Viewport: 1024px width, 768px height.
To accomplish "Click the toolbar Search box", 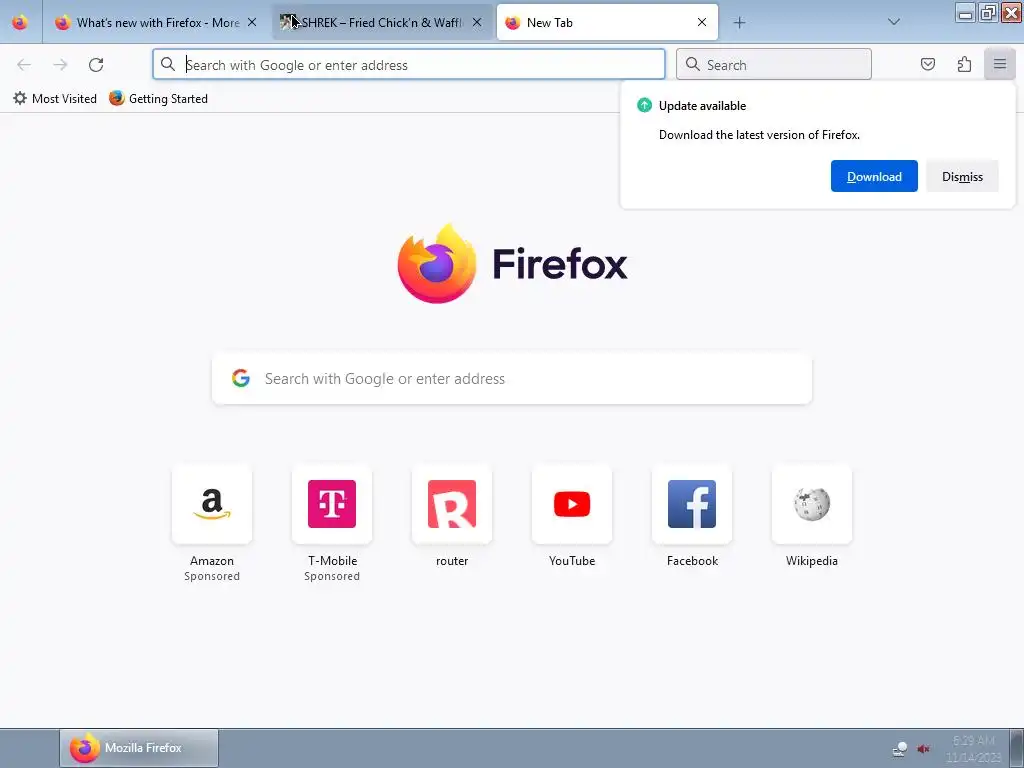I will click(x=774, y=65).
